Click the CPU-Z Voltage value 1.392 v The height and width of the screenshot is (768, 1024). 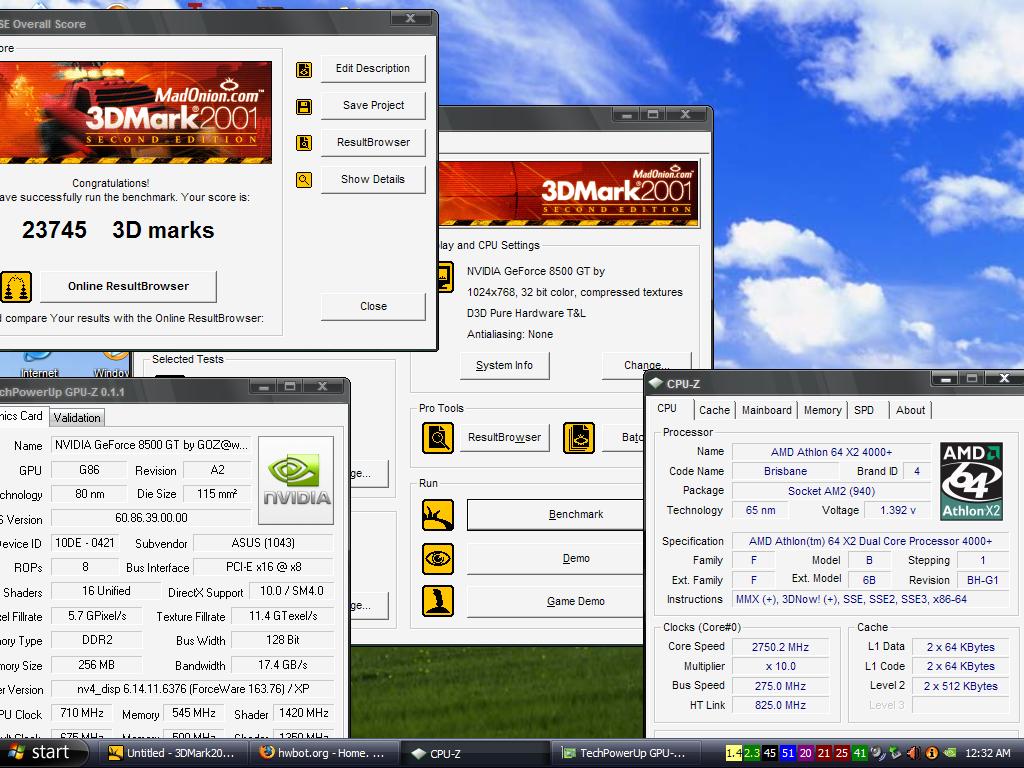[898, 510]
